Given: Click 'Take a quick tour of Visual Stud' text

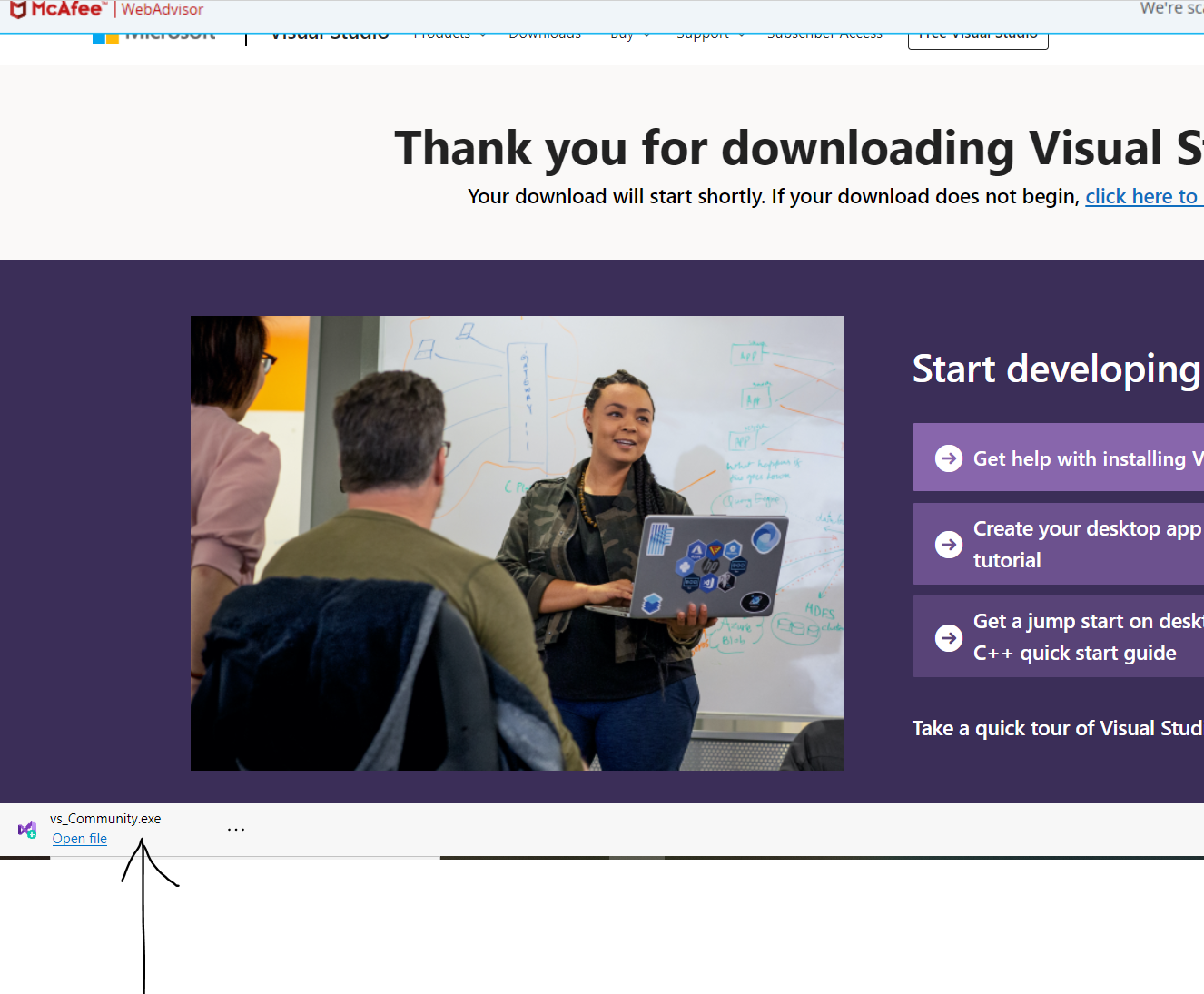Looking at the screenshot, I should 1058,728.
